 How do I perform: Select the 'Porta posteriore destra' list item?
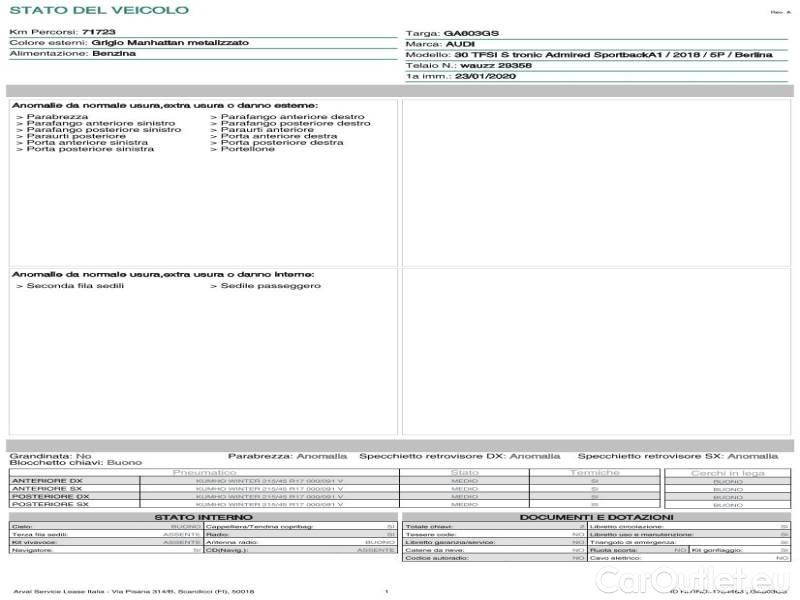click(x=282, y=142)
